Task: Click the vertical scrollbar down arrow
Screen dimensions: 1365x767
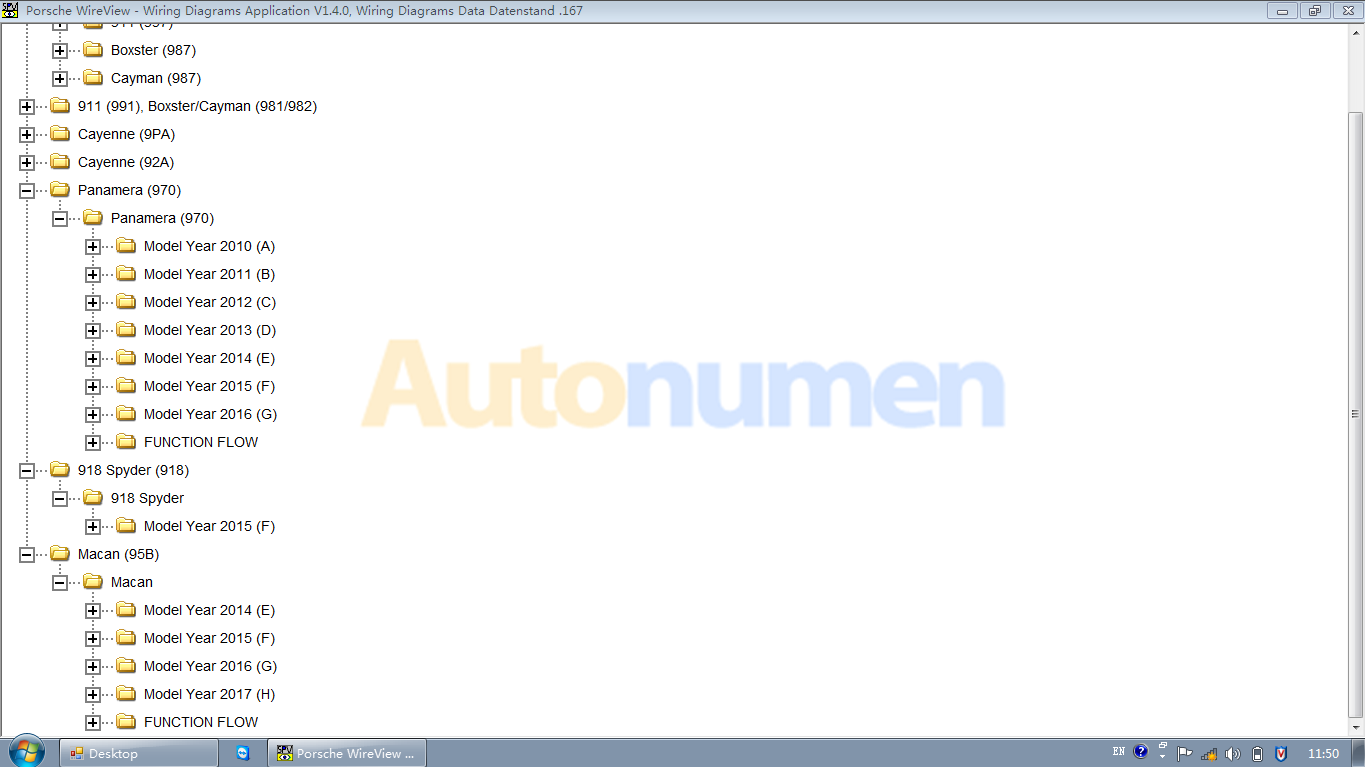Action: tap(1356, 729)
